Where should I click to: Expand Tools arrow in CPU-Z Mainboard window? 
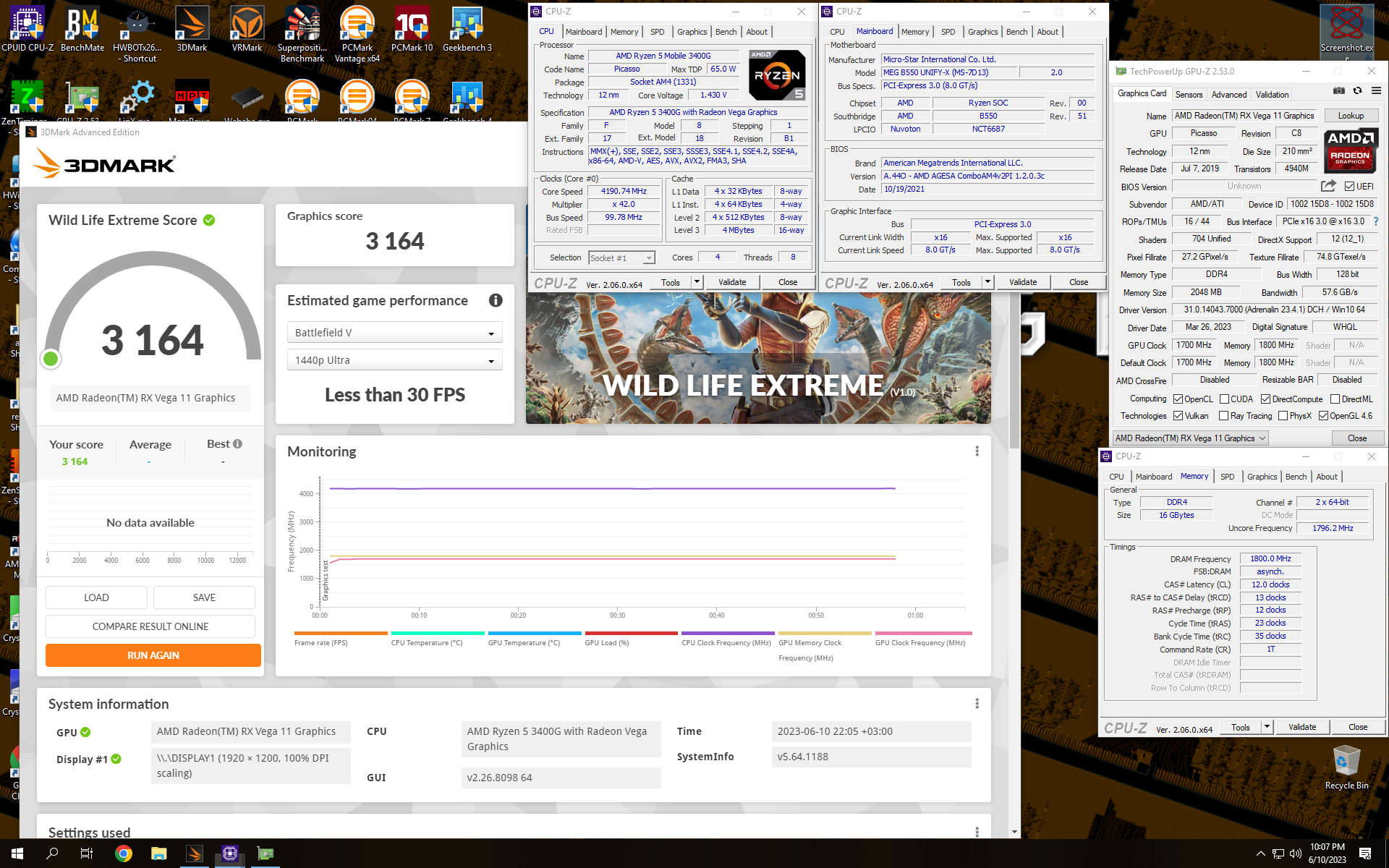987,282
